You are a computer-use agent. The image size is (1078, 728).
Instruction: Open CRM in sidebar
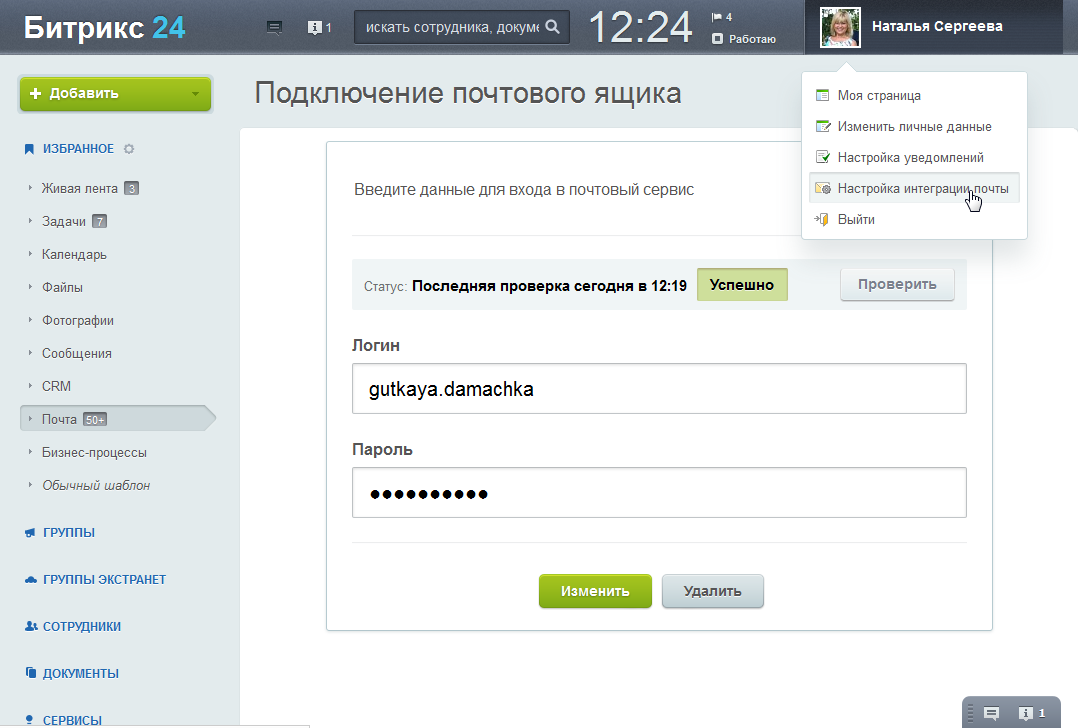point(56,386)
